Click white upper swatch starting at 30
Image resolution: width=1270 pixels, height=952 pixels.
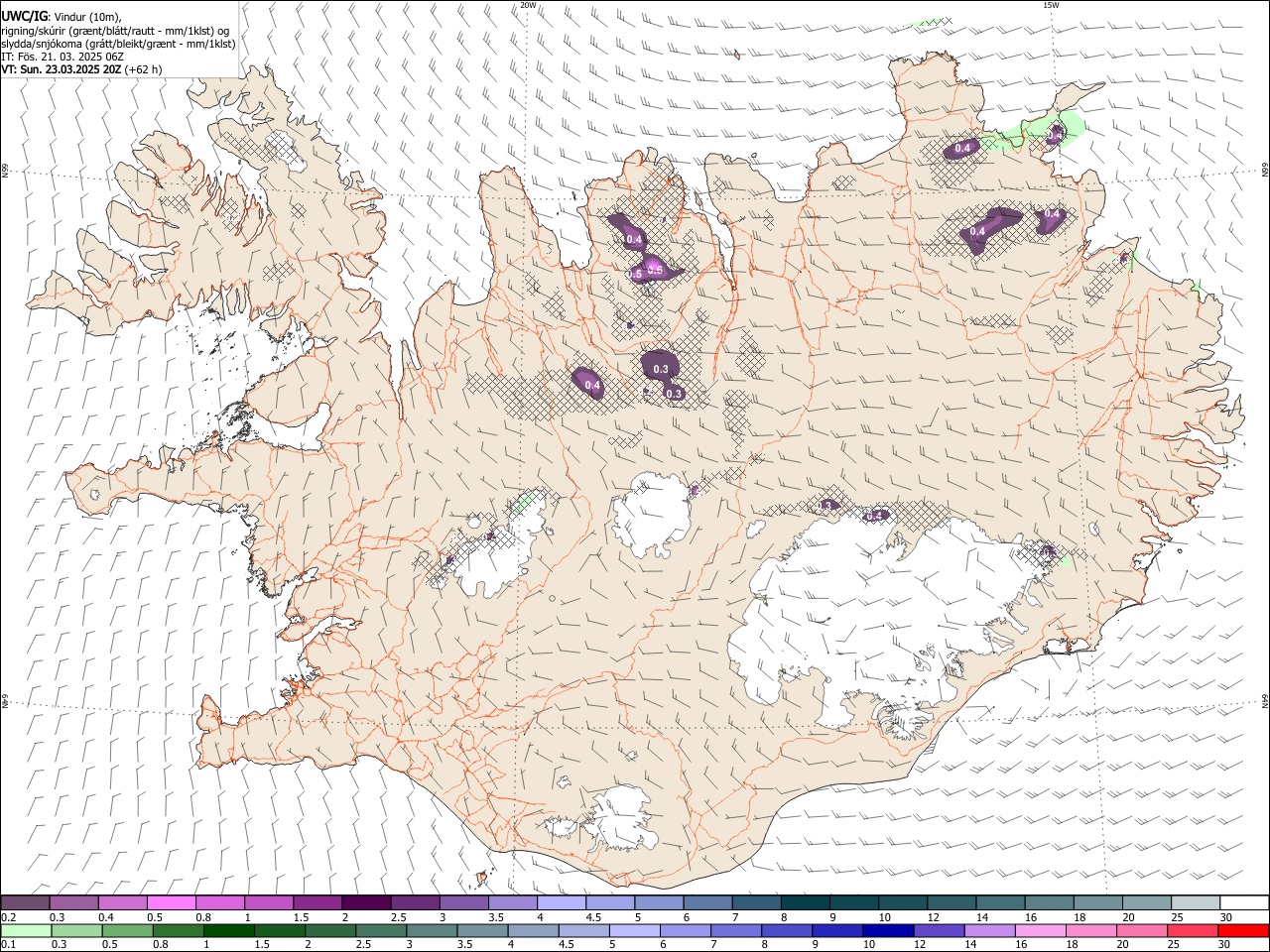pos(1242,902)
